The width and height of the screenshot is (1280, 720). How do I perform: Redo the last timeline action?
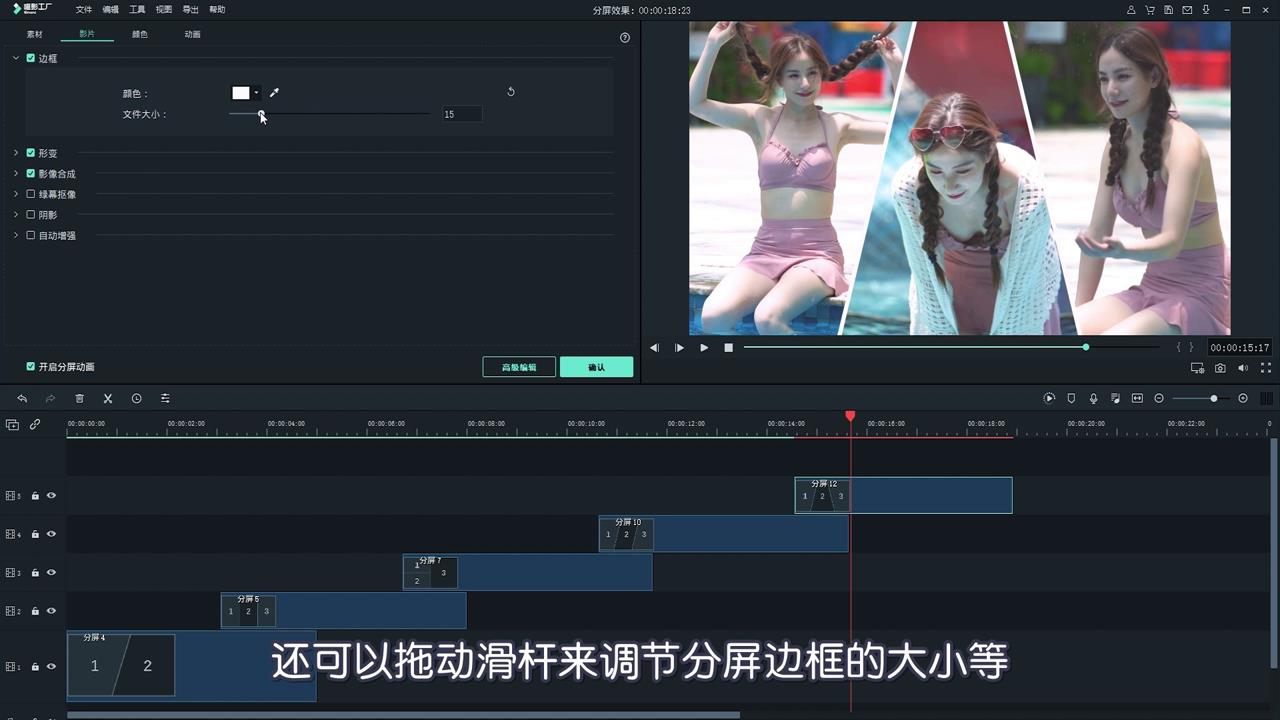pos(50,398)
